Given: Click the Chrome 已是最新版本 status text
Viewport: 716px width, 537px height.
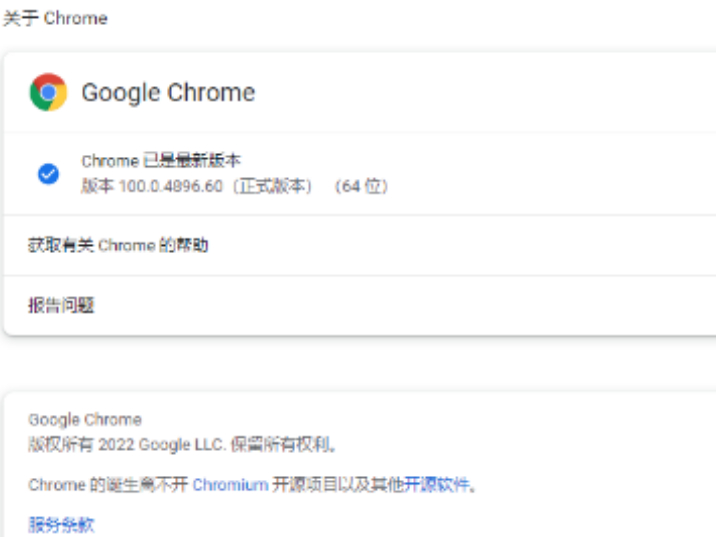Looking at the screenshot, I should coord(161,161).
